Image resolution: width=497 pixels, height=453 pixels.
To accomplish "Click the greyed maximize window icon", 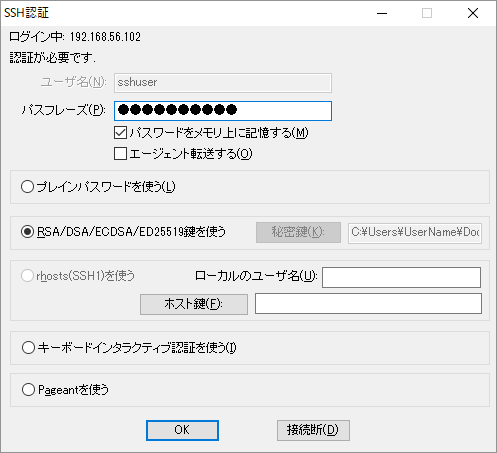I will pyautogui.click(x=427, y=13).
